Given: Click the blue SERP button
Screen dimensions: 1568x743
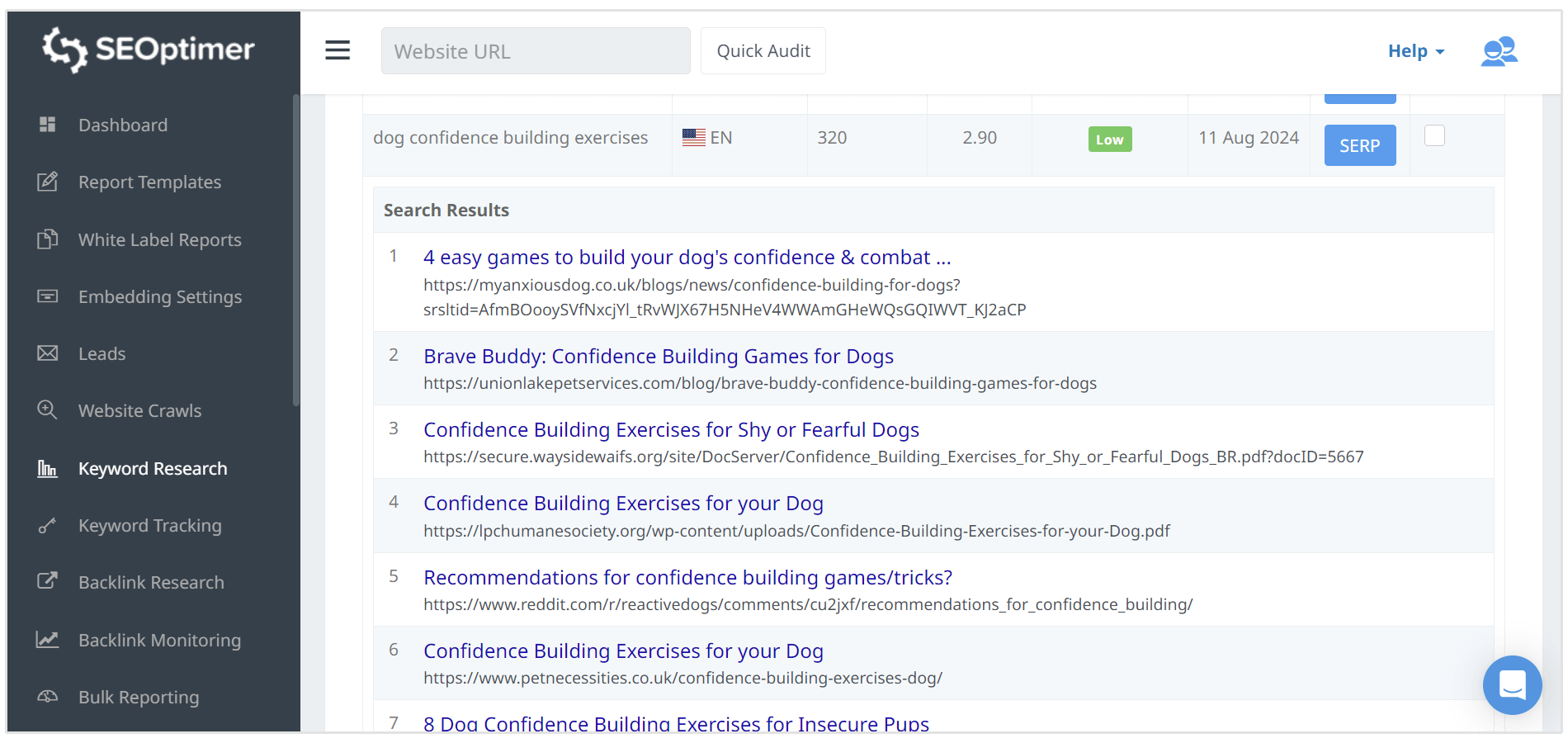Looking at the screenshot, I should pos(1359,145).
